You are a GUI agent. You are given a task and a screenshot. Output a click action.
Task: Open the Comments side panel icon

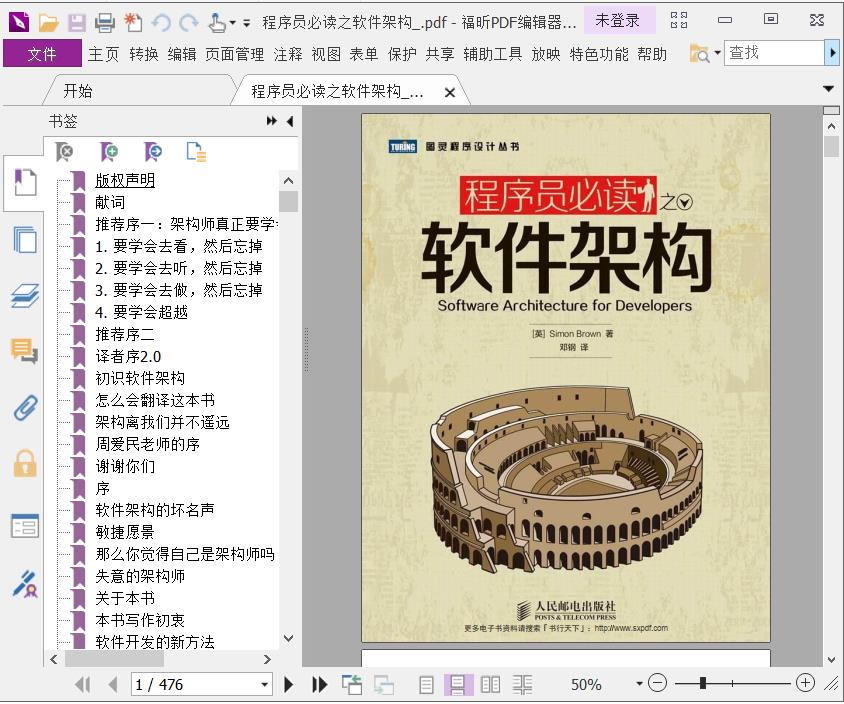point(24,351)
